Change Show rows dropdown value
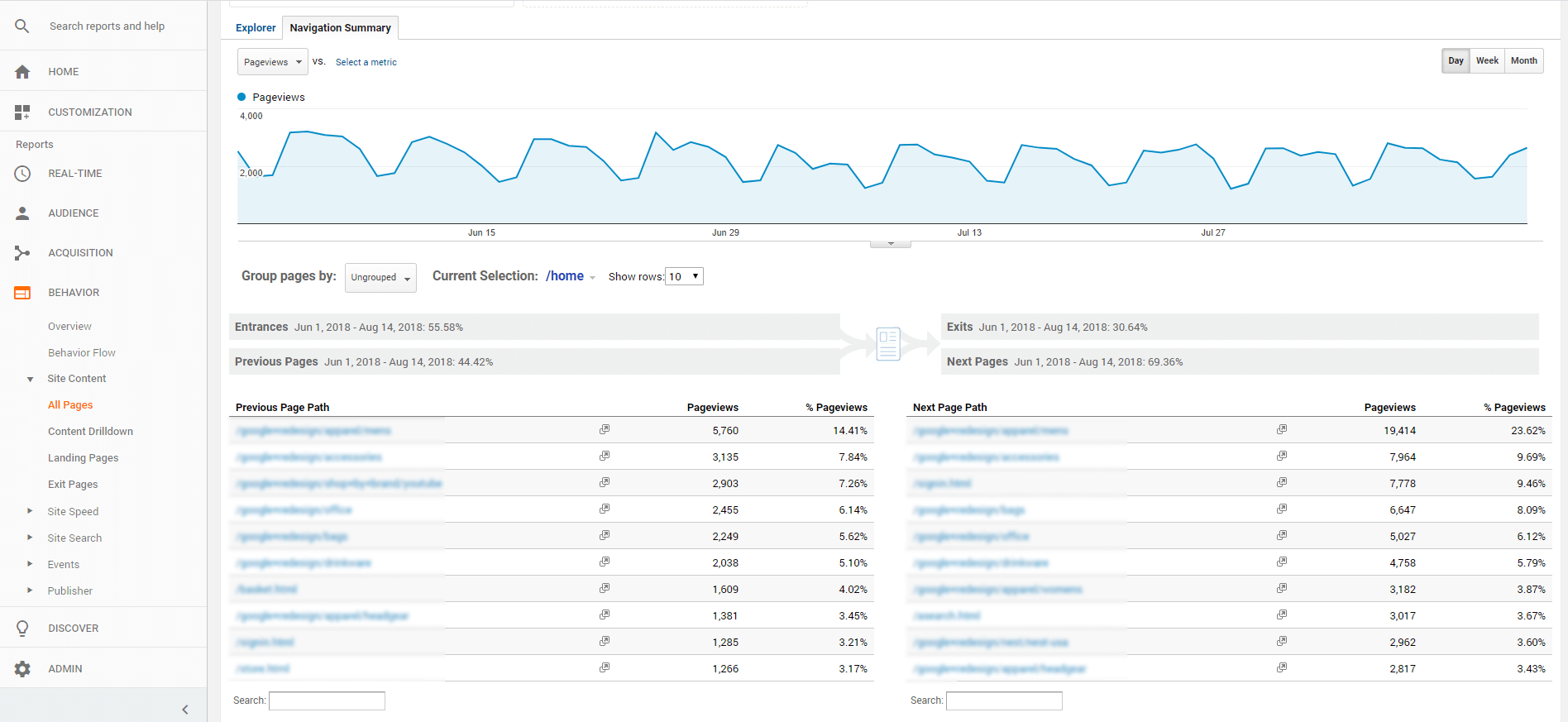Screen dimensions: 1568x722 tap(684, 276)
